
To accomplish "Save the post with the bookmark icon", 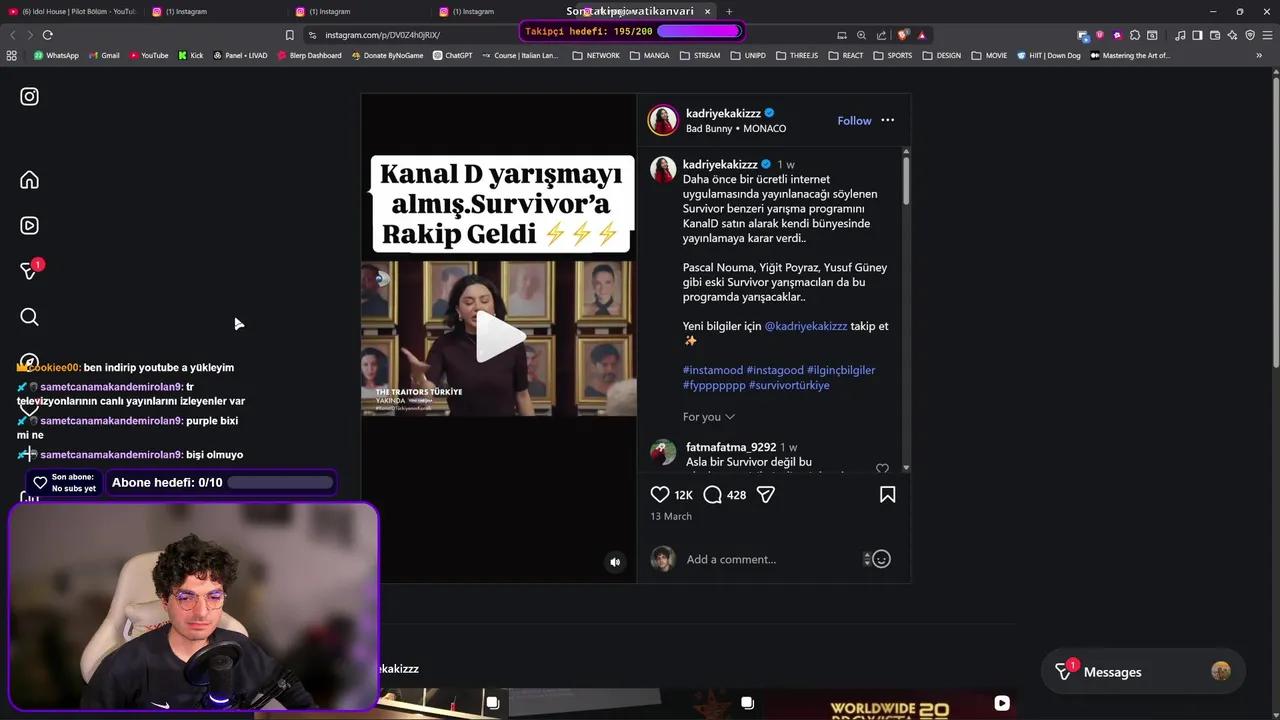I will [x=887, y=494].
